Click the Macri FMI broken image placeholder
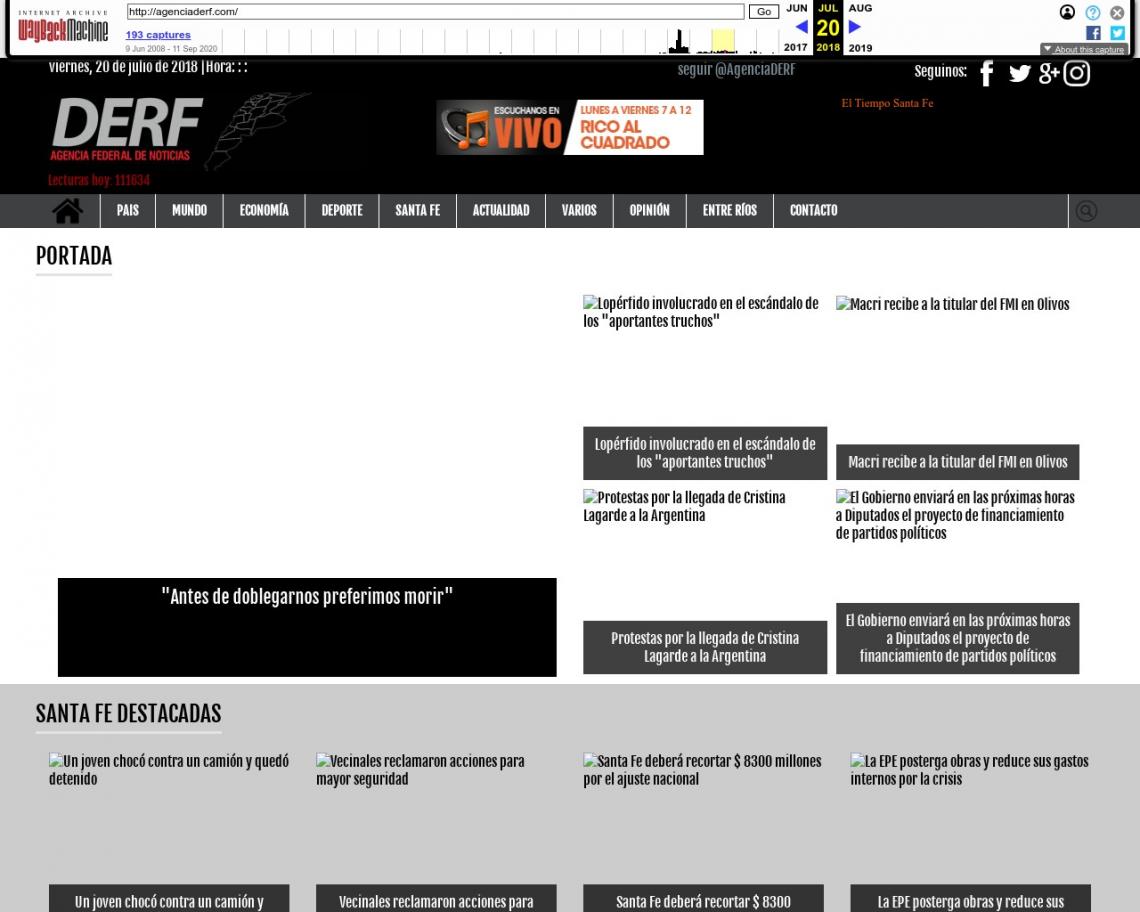Screen dimensions: 1140x912 tap(952, 304)
